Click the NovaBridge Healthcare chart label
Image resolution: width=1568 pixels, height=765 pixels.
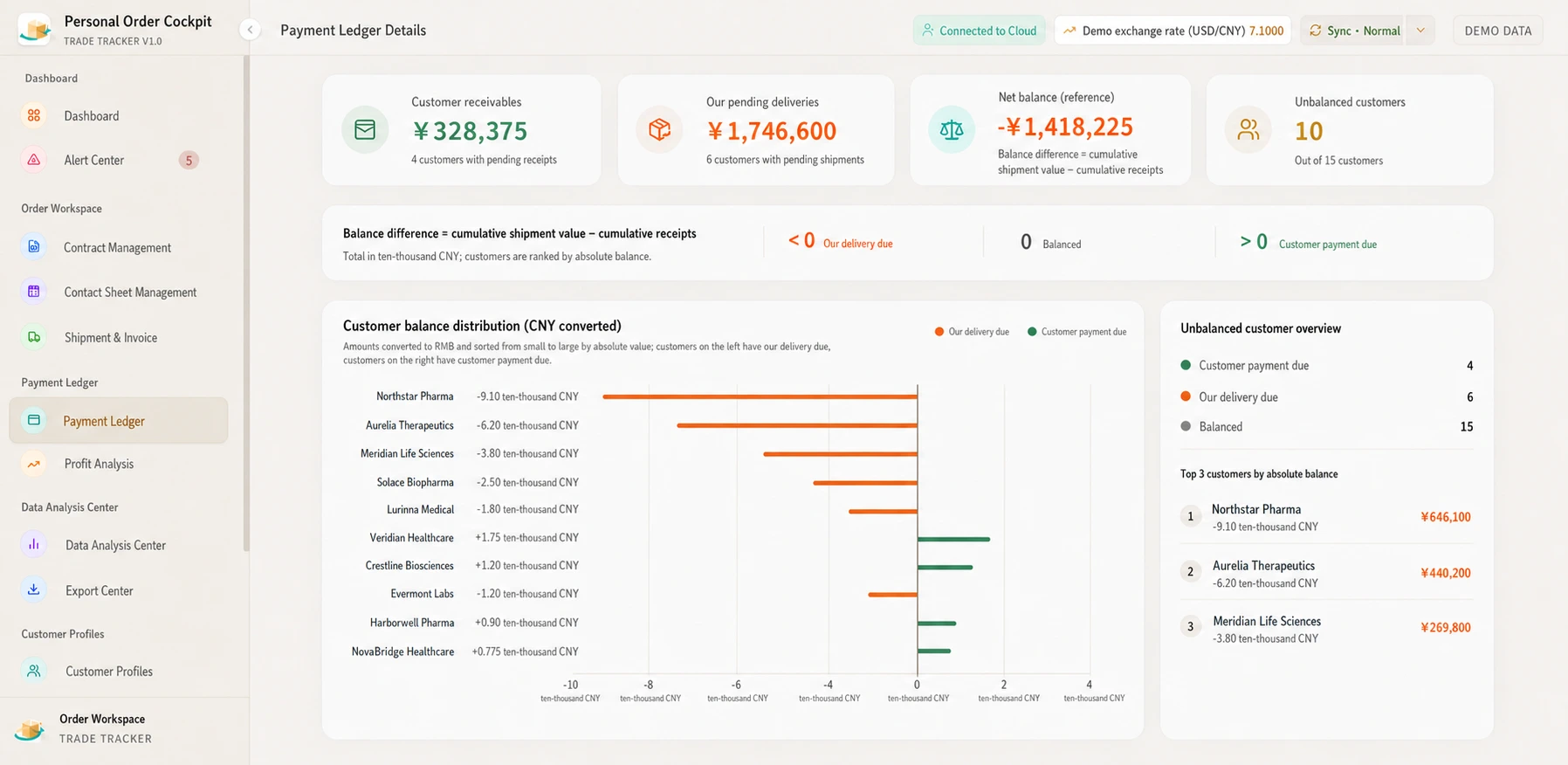pyautogui.click(x=402, y=651)
